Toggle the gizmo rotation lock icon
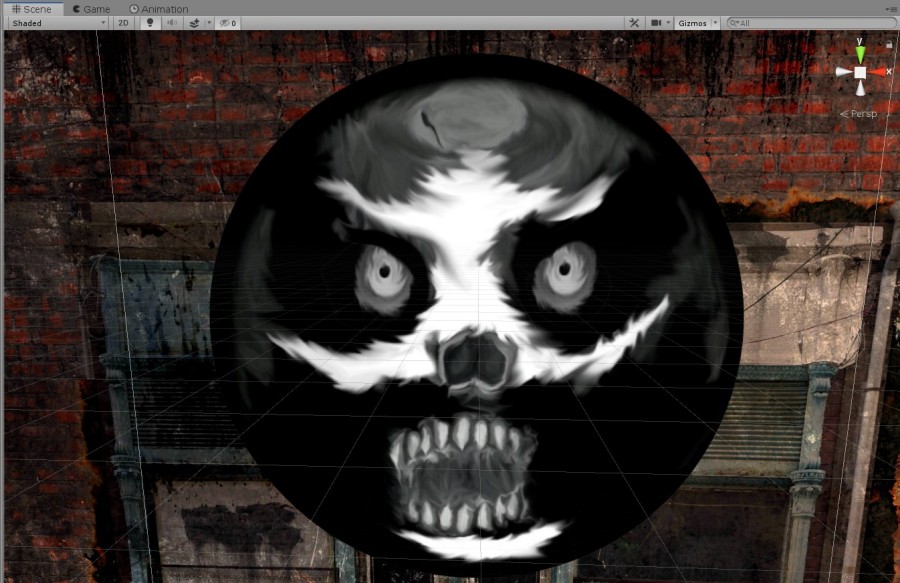The image size is (900, 583). pyautogui.click(x=889, y=44)
